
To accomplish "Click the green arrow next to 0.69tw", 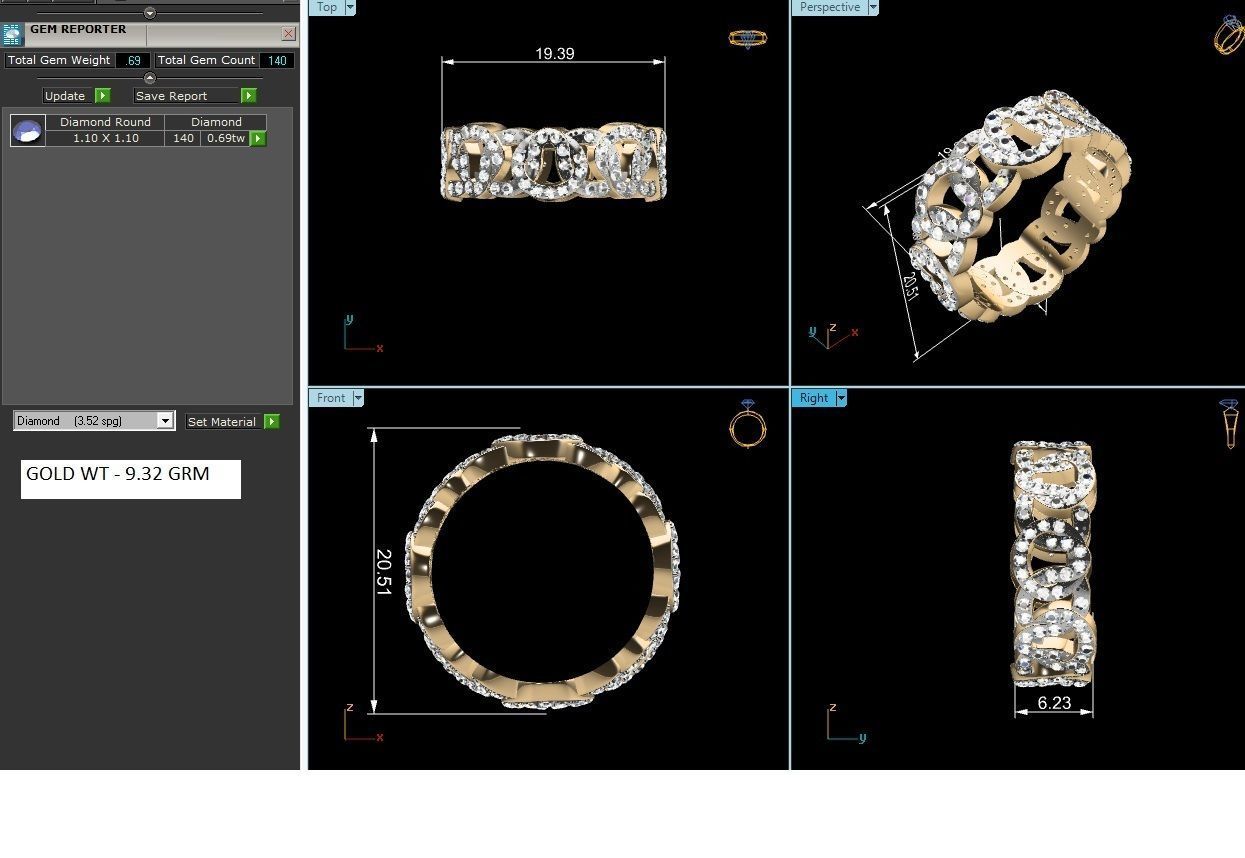I will point(258,138).
